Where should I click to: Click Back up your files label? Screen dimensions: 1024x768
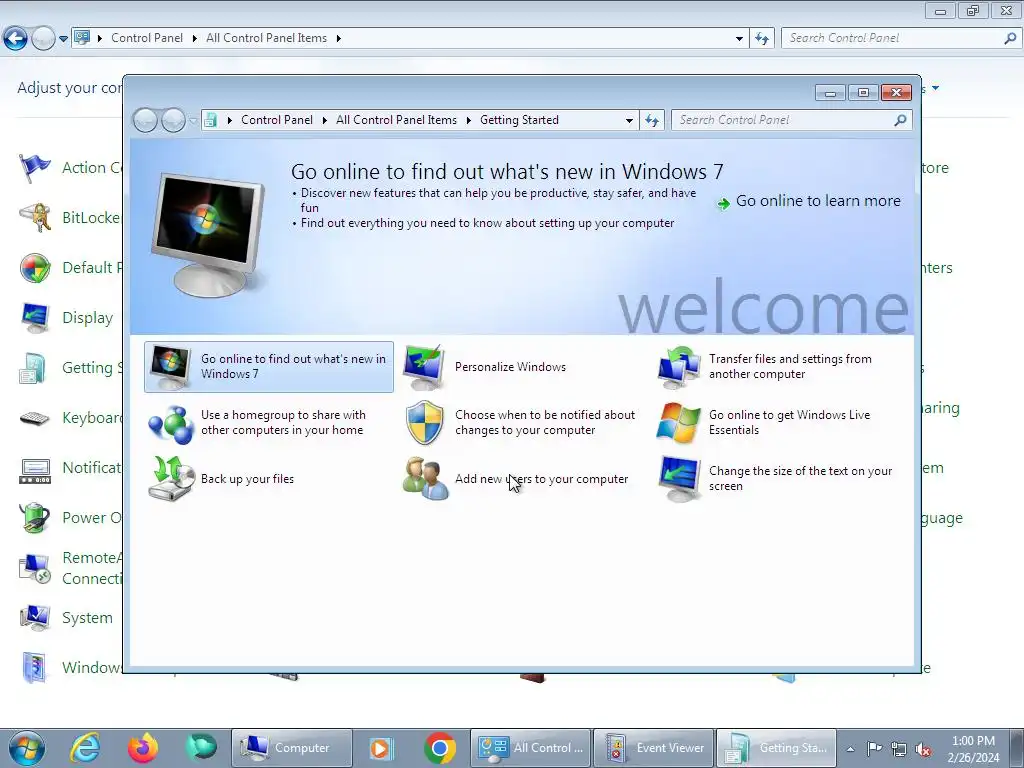(x=248, y=479)
